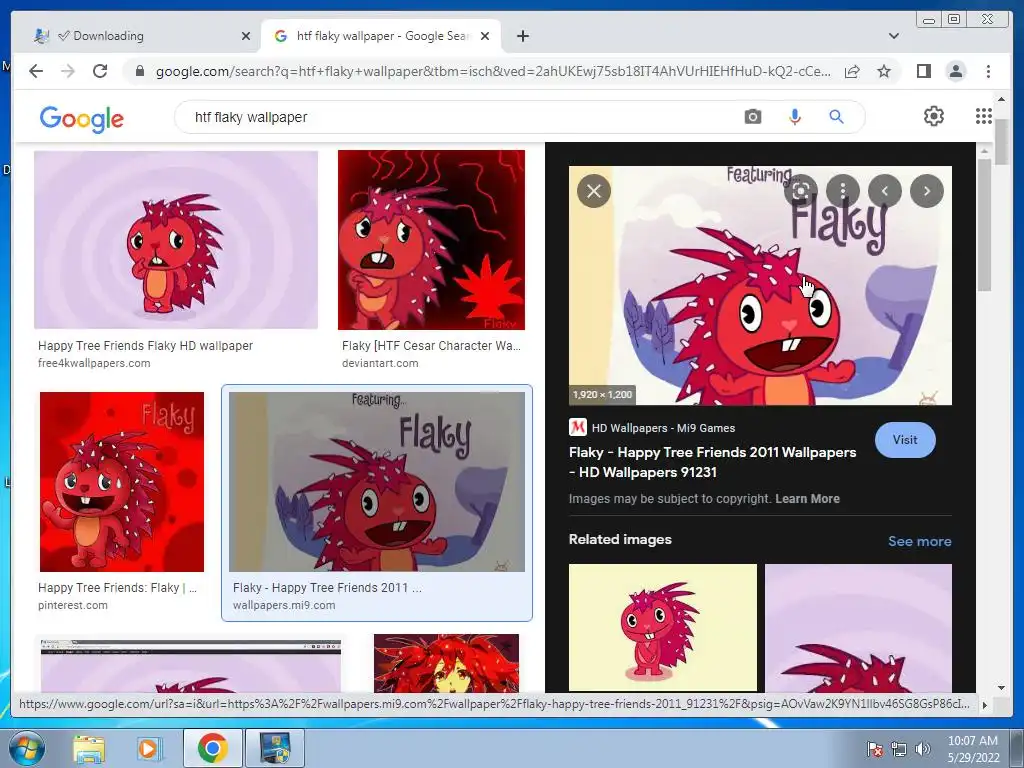The height and width of the screenshot is (768, 1024).
Task: Submit search with magnifier icon
Action: pyautogui.click(x=836, y=117)
